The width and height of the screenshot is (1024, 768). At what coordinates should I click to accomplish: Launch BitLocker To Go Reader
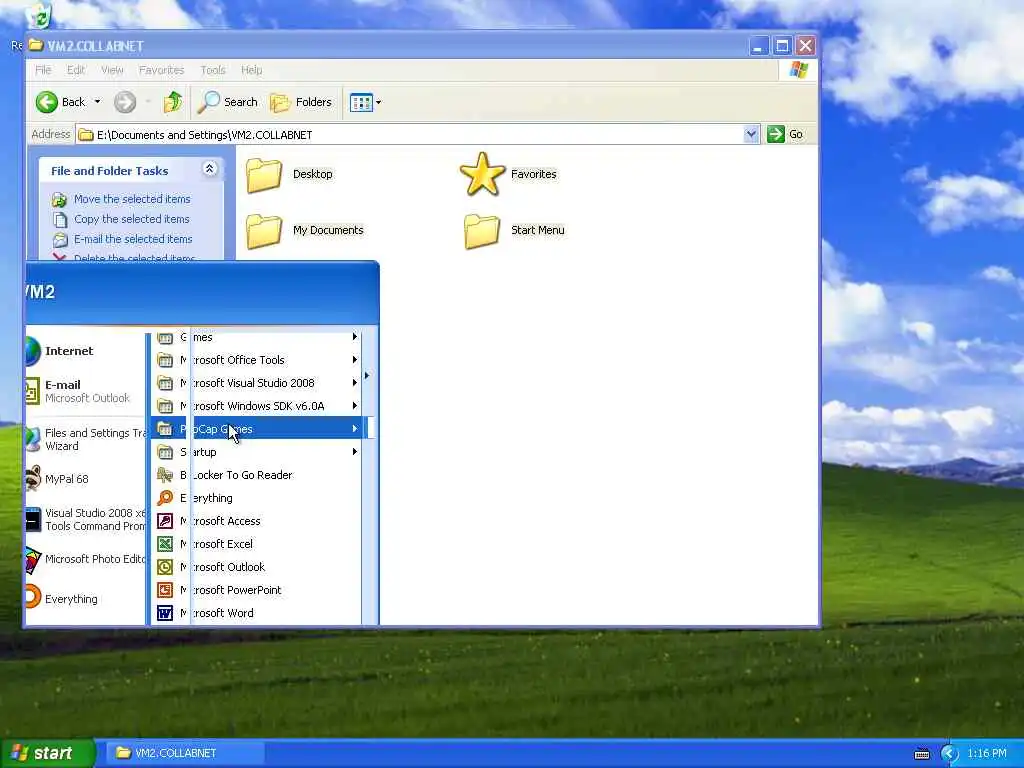click(x=256, y=475)
